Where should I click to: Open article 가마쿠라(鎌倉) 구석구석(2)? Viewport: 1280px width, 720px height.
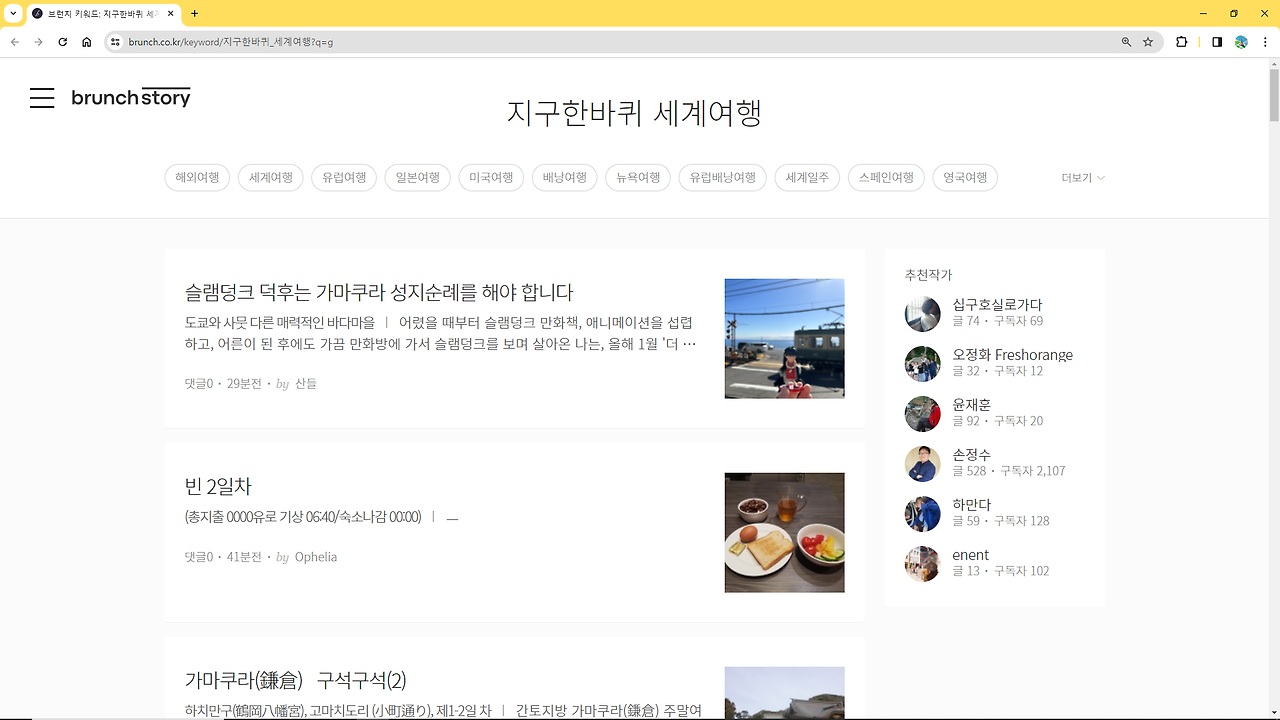tap(295, 680)
